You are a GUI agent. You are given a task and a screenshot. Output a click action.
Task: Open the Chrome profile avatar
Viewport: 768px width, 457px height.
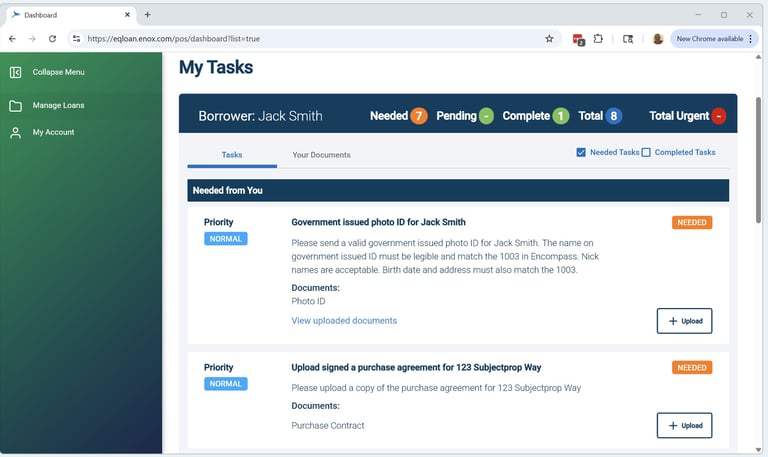pos(658,39)
